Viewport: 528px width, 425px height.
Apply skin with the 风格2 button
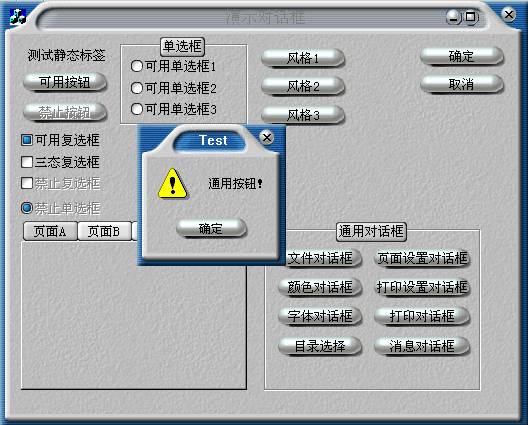(303, 87)
